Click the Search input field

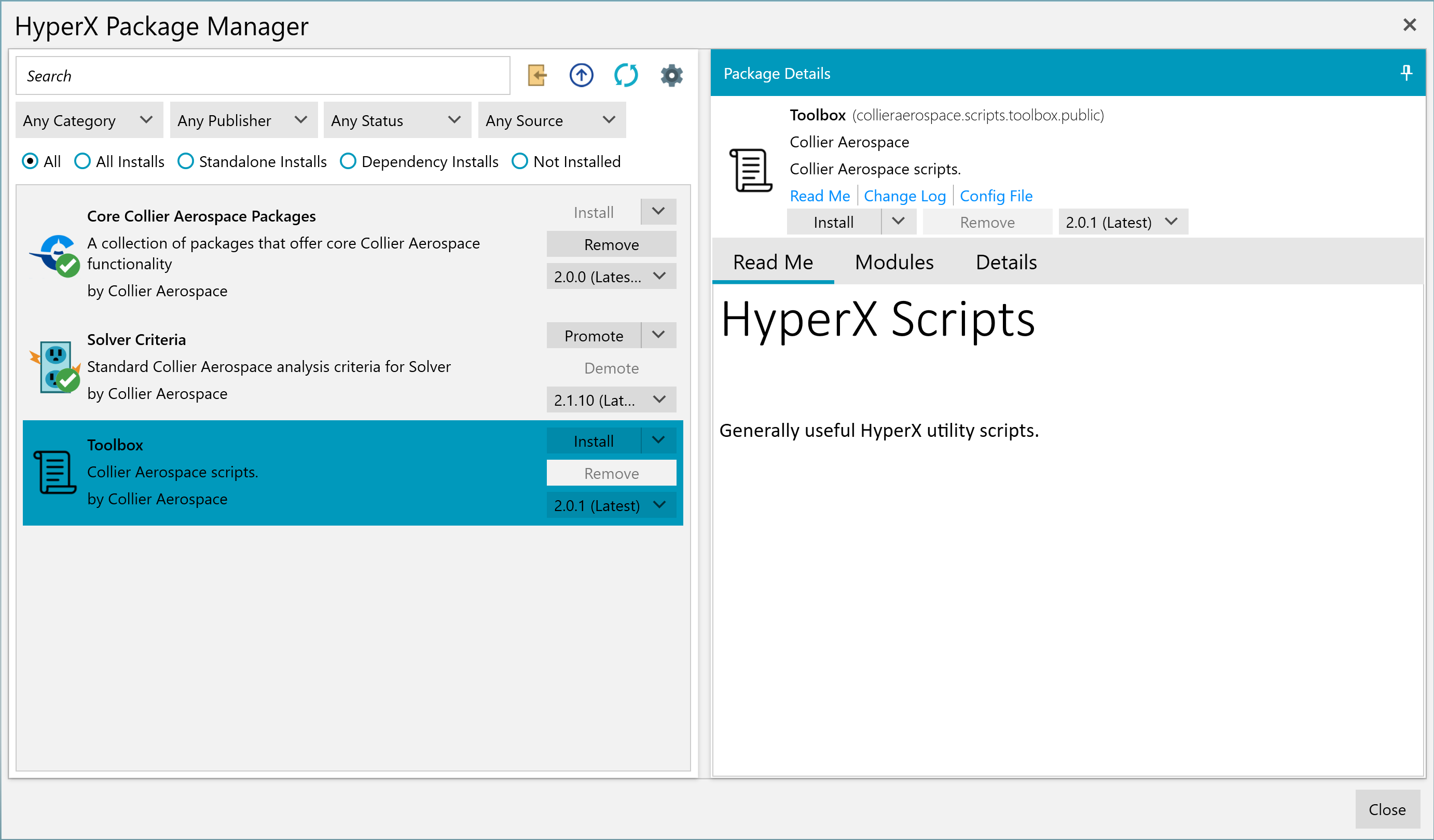click(263, 76)
